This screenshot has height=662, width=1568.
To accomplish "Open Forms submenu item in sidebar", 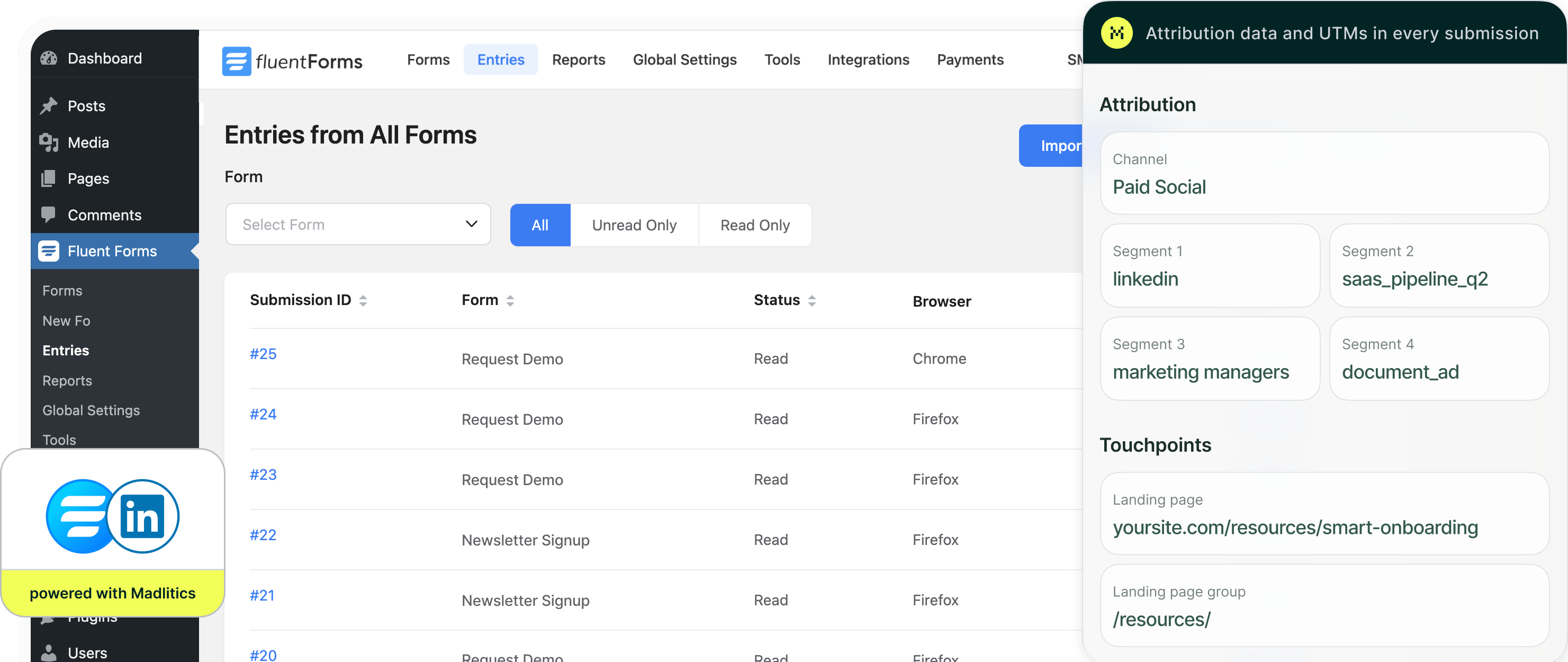I will tap(62, 291).
